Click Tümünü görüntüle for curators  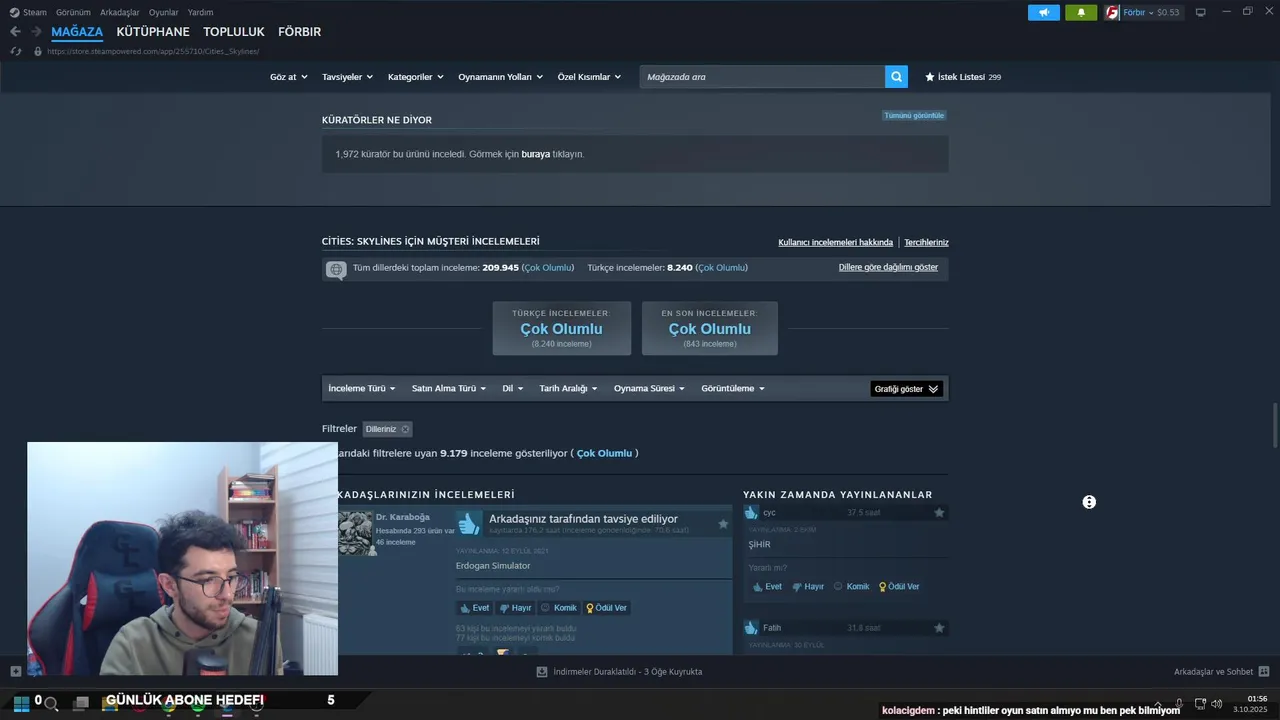pyautogui.click(x=914, y=115)
